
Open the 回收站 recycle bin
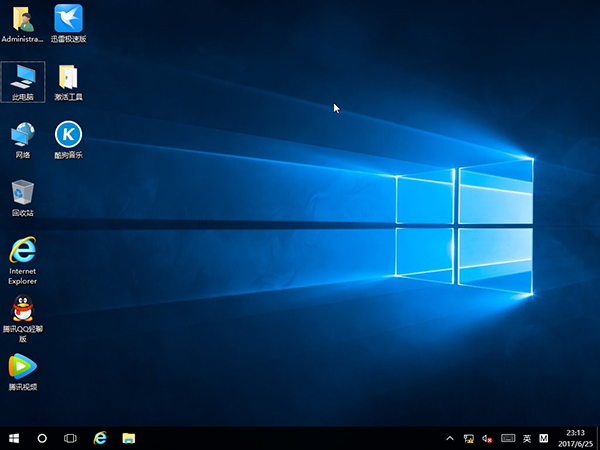point(22,193)
